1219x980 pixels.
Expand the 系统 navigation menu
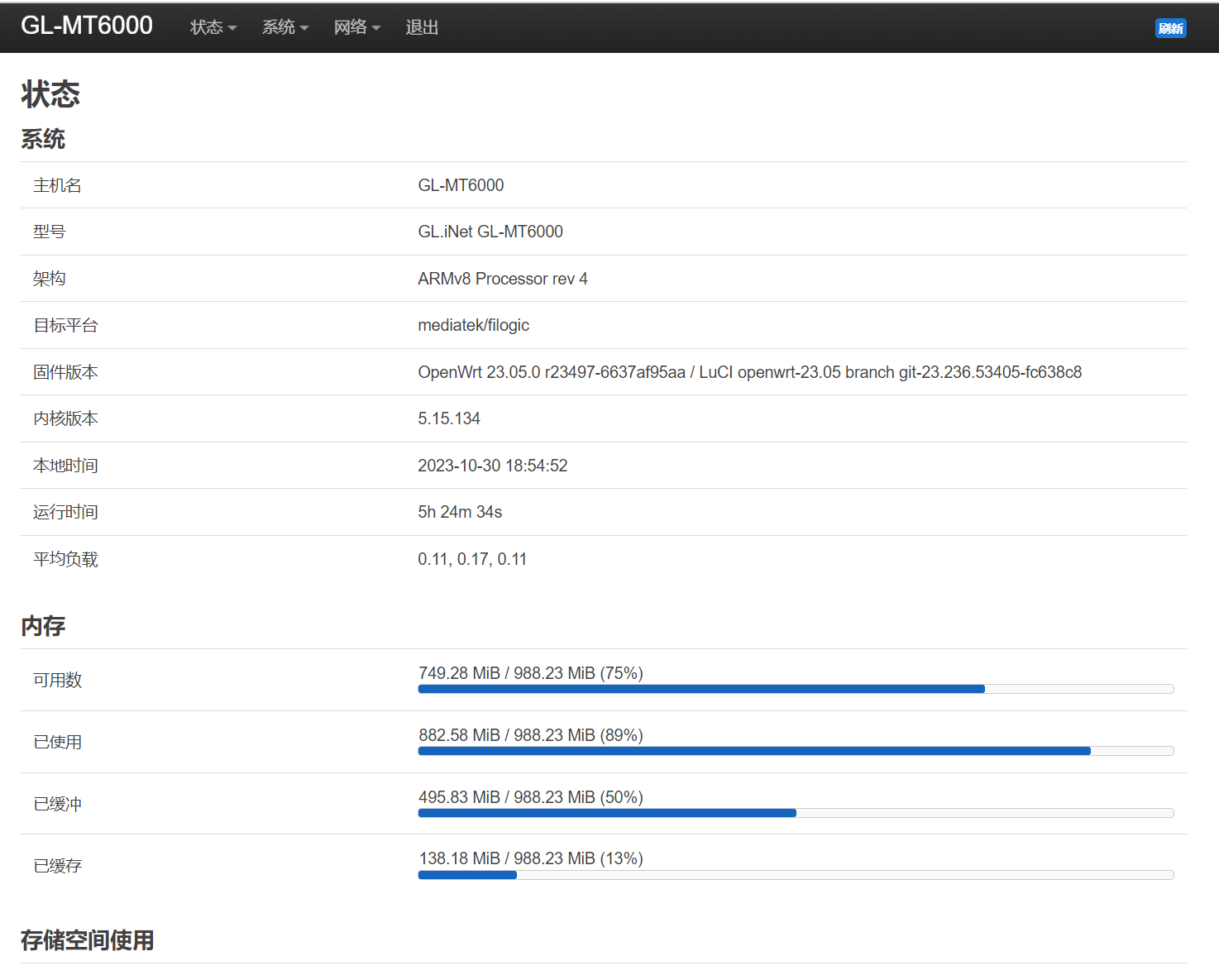284,27
